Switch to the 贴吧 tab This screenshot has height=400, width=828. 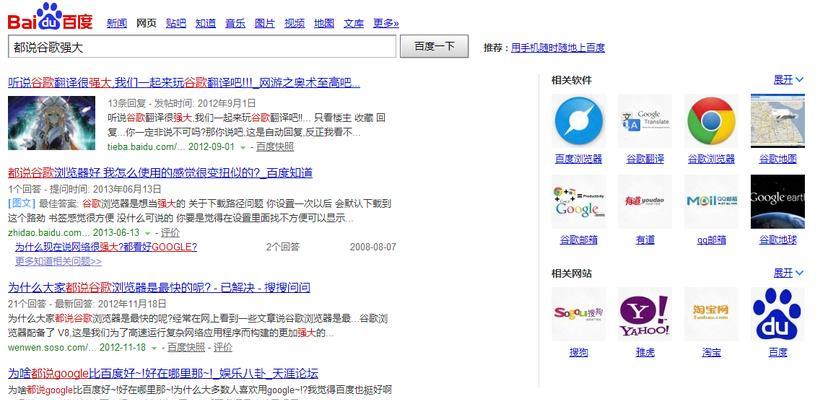click(176, 23)
